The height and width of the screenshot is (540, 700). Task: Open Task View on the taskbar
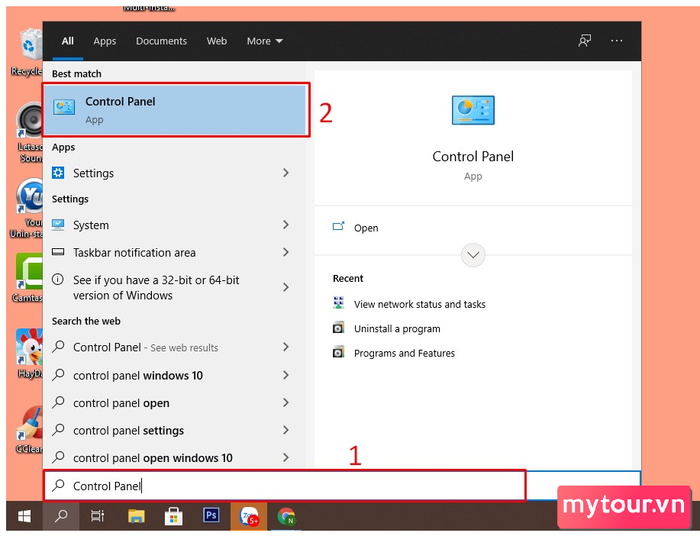pos(97,516)
